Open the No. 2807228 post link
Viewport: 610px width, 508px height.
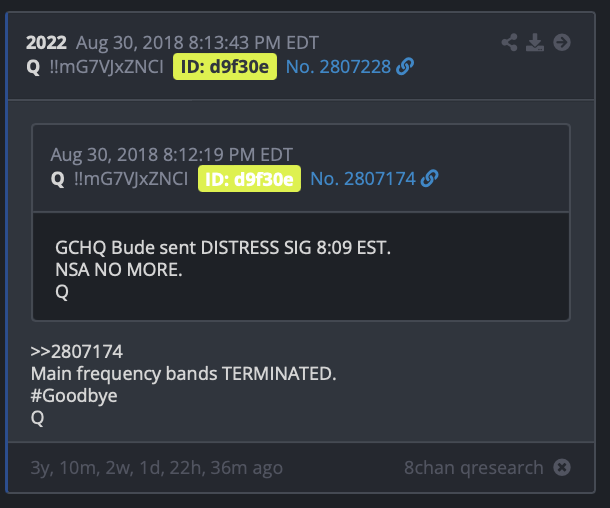tap(338, 67)
